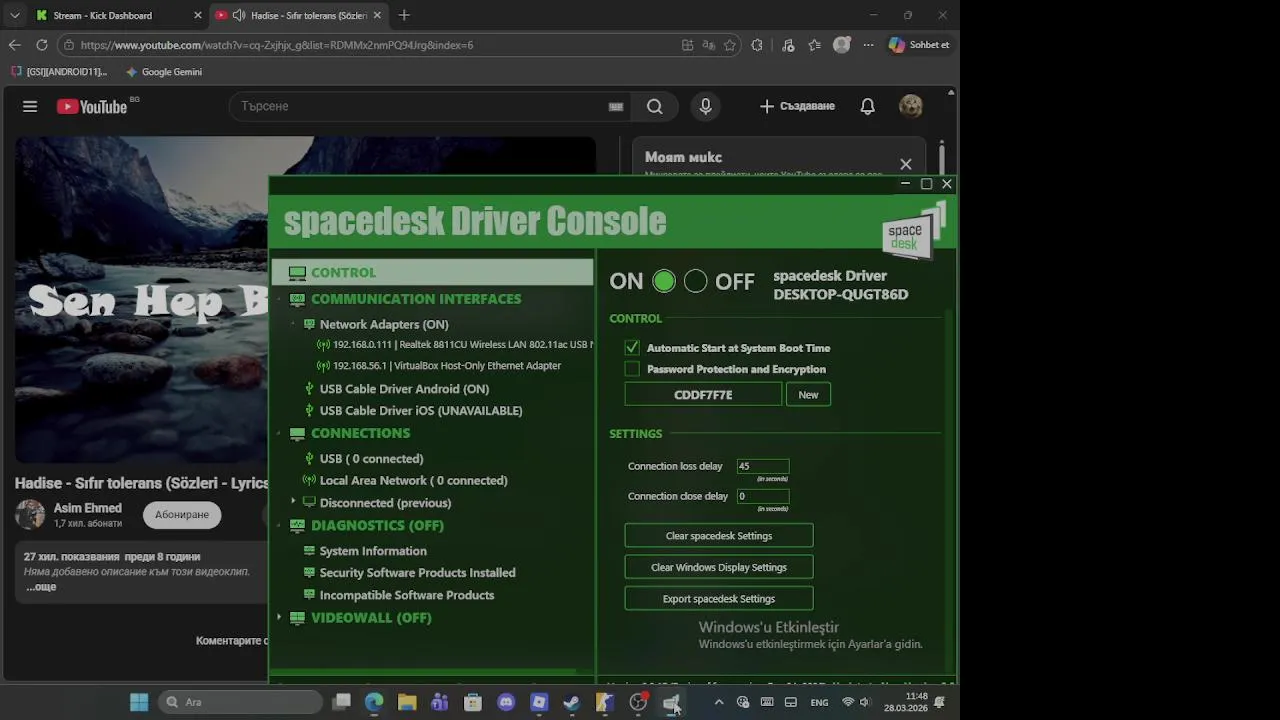Click the Edge Extensions puzzle icon
The width and height of the screenshot is (1280, 720).
pos(756,45)
